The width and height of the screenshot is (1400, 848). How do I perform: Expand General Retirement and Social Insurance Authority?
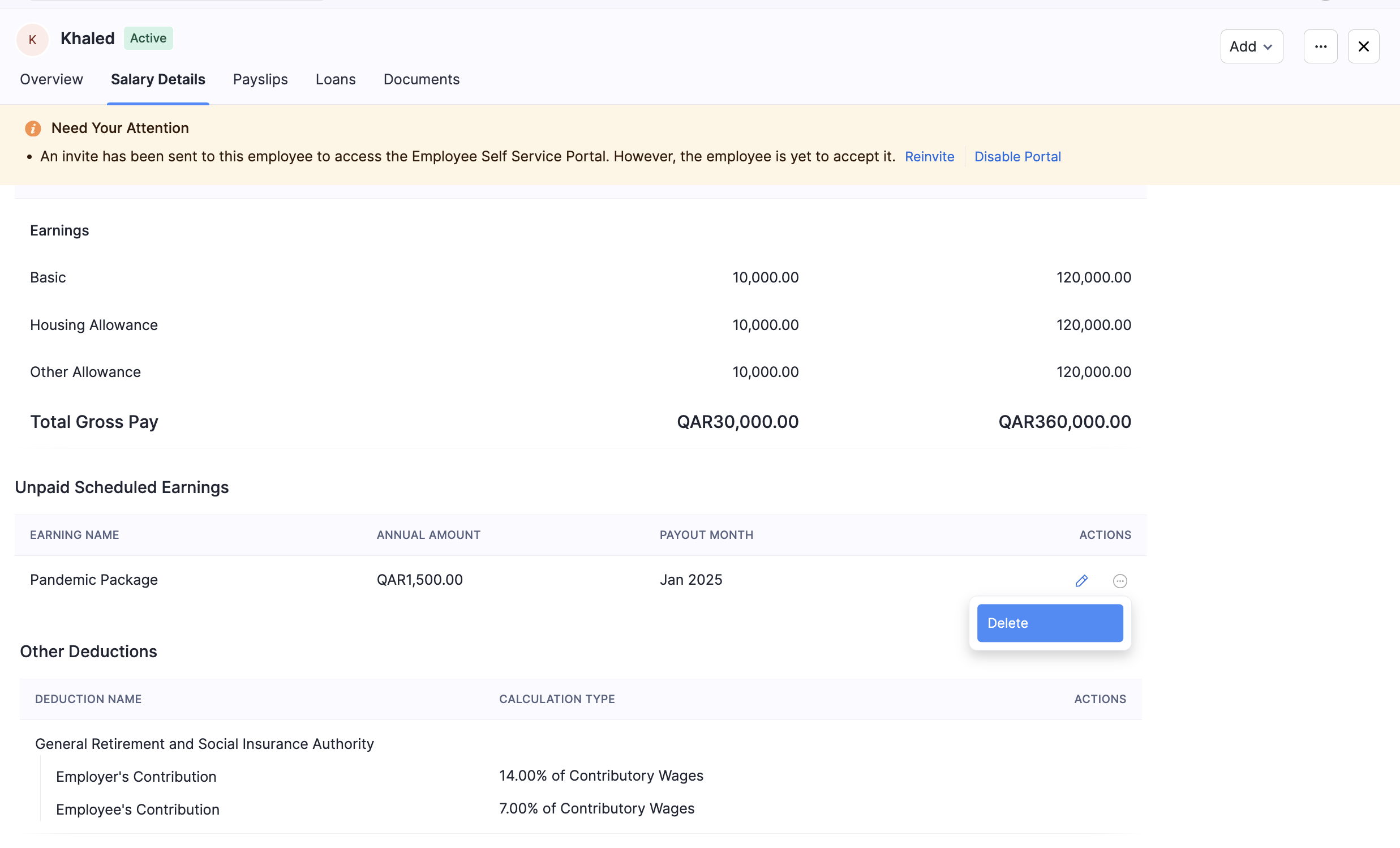click(204, 743)
